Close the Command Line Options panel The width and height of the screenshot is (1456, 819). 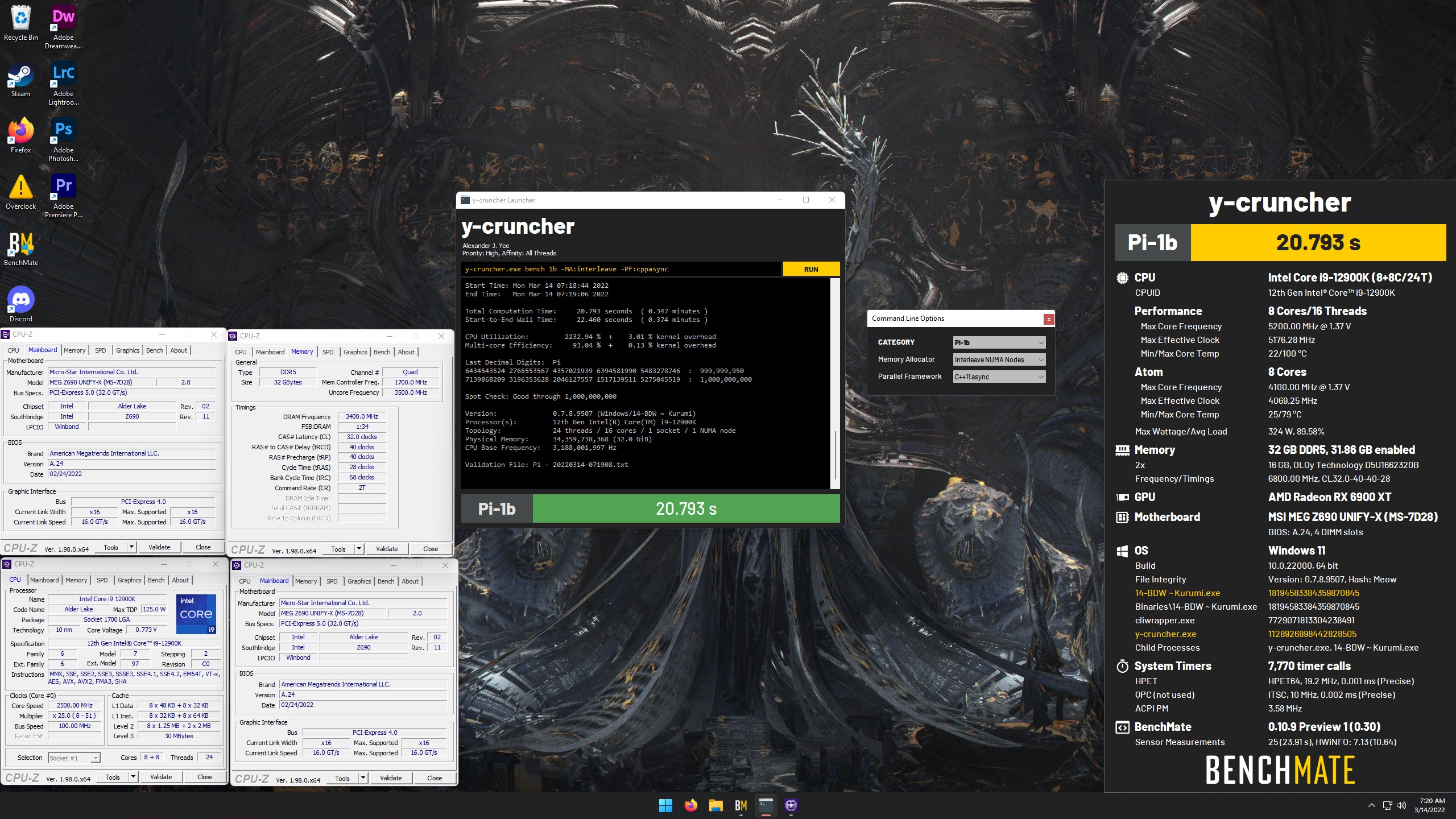click(1049, 319)
